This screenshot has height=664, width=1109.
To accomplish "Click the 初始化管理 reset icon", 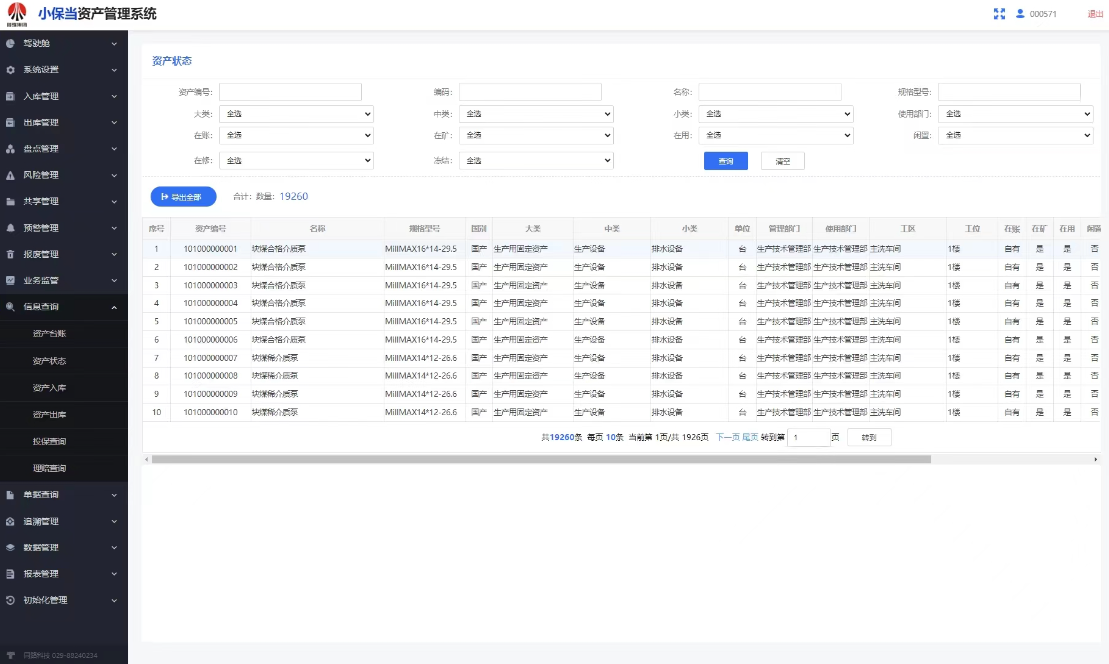I will pyautogui.click(x=10, y=600).
